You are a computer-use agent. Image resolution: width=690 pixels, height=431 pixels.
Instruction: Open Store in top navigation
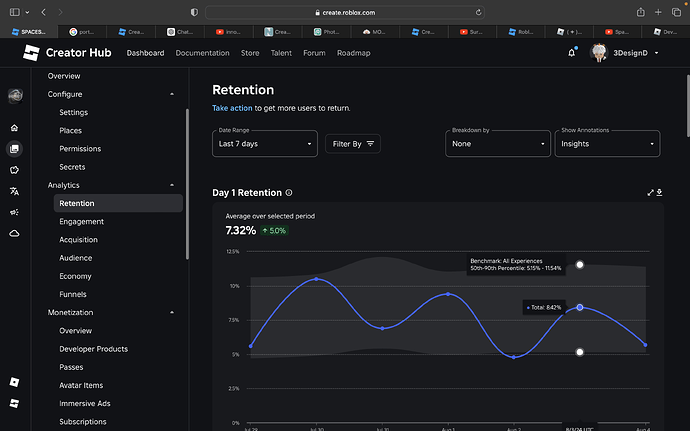pyautogui.click(x=250, y=53)
